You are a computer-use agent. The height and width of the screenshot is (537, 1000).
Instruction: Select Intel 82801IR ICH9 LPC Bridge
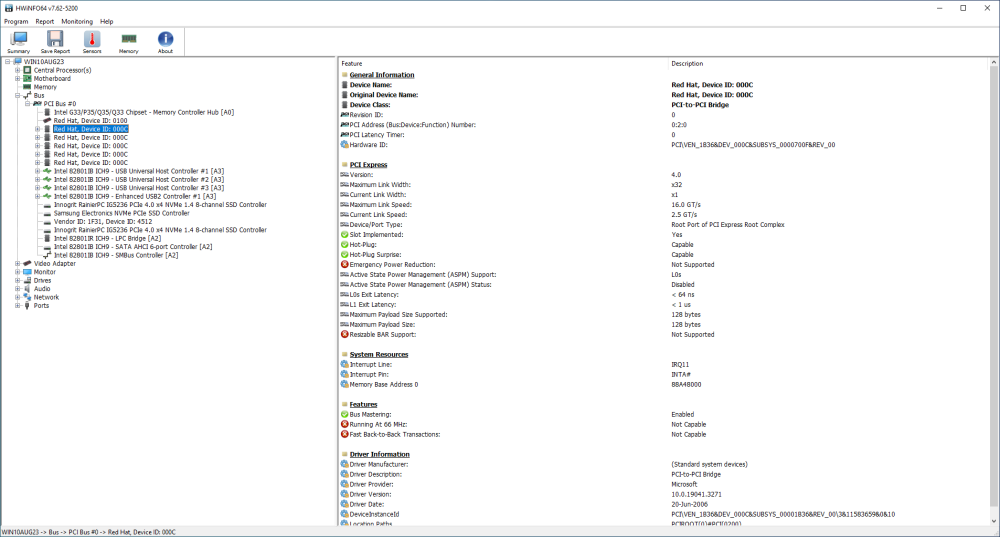pos(107,239)
